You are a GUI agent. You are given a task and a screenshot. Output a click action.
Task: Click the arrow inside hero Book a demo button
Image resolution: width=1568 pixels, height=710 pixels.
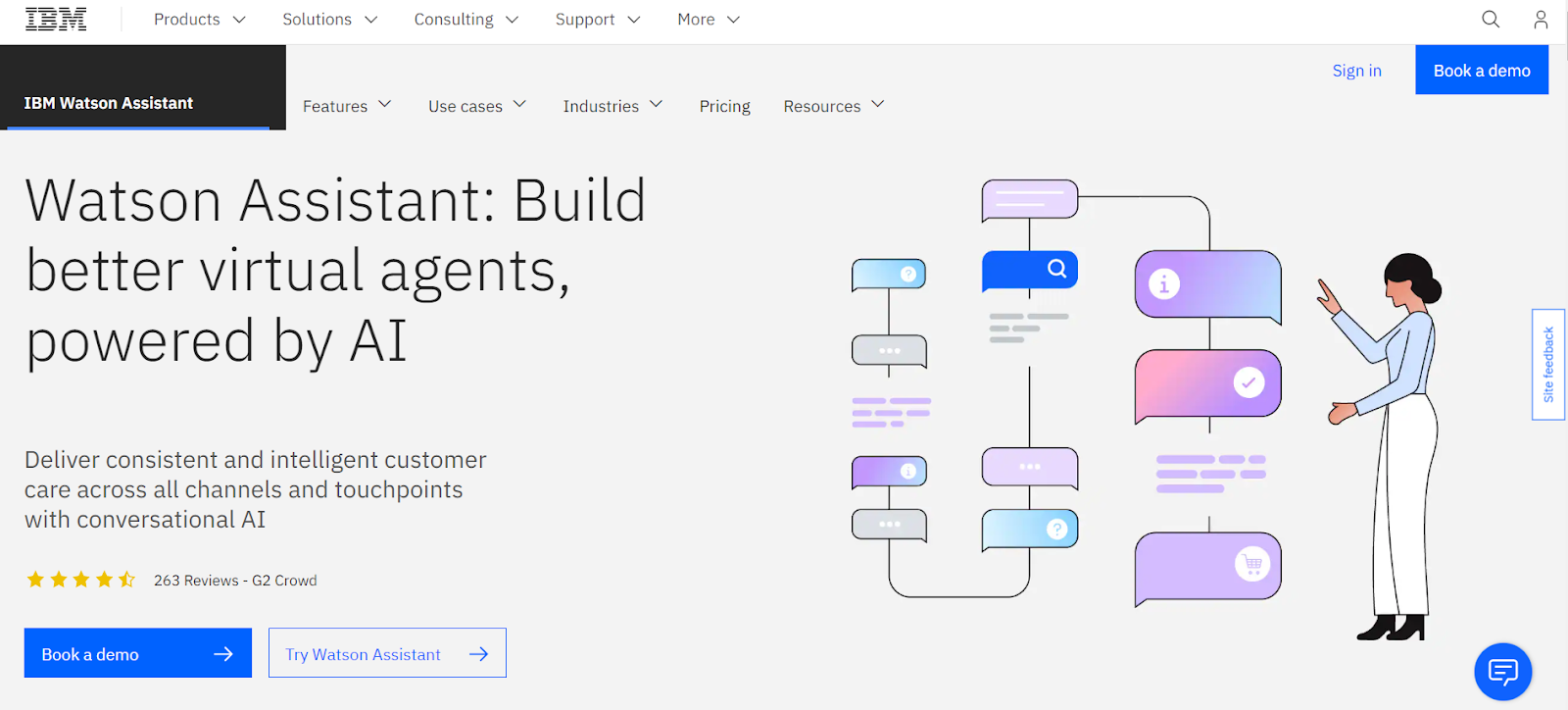(223, 654)
